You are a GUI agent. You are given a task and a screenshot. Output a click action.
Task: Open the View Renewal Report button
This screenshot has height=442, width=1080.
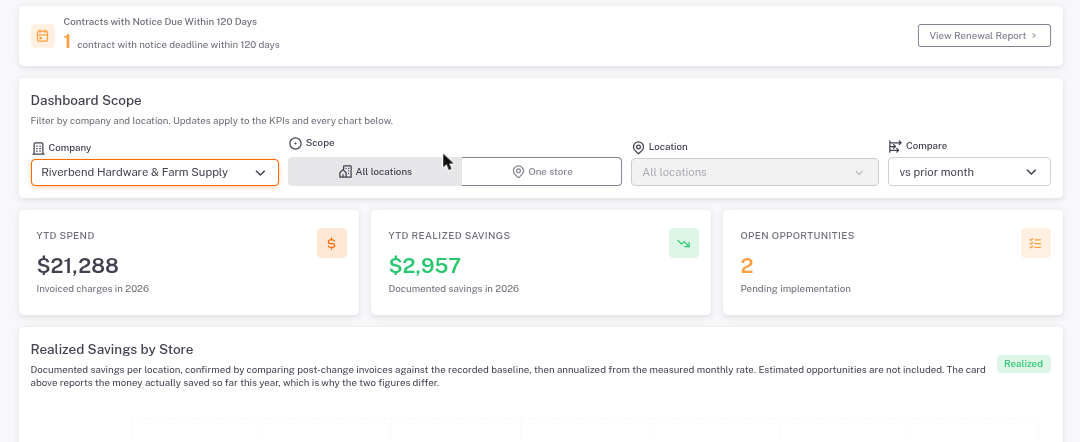tap(984, 36)
